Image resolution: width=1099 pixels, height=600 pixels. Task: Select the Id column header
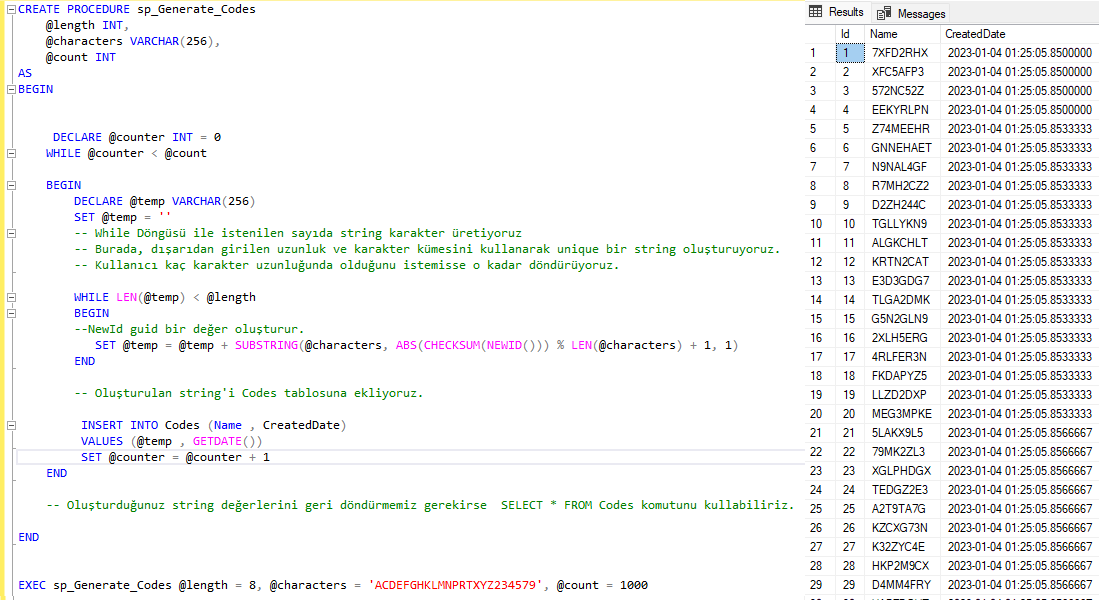click(x=849, y=34)
